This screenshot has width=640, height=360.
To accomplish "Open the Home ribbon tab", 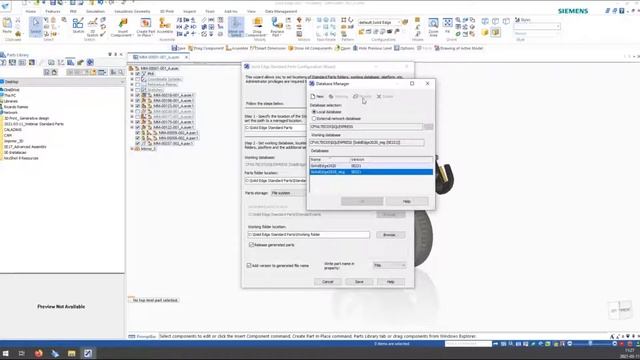I will pos(31,11).
